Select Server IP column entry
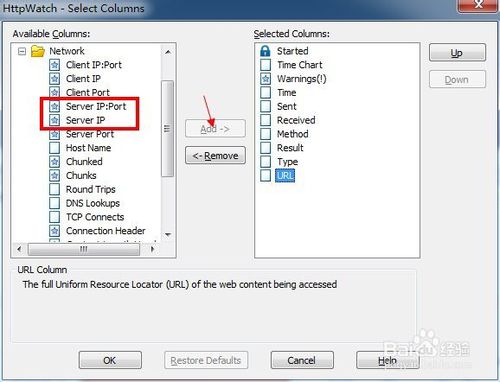The image size is (500, 382). (x=86, y=120)
